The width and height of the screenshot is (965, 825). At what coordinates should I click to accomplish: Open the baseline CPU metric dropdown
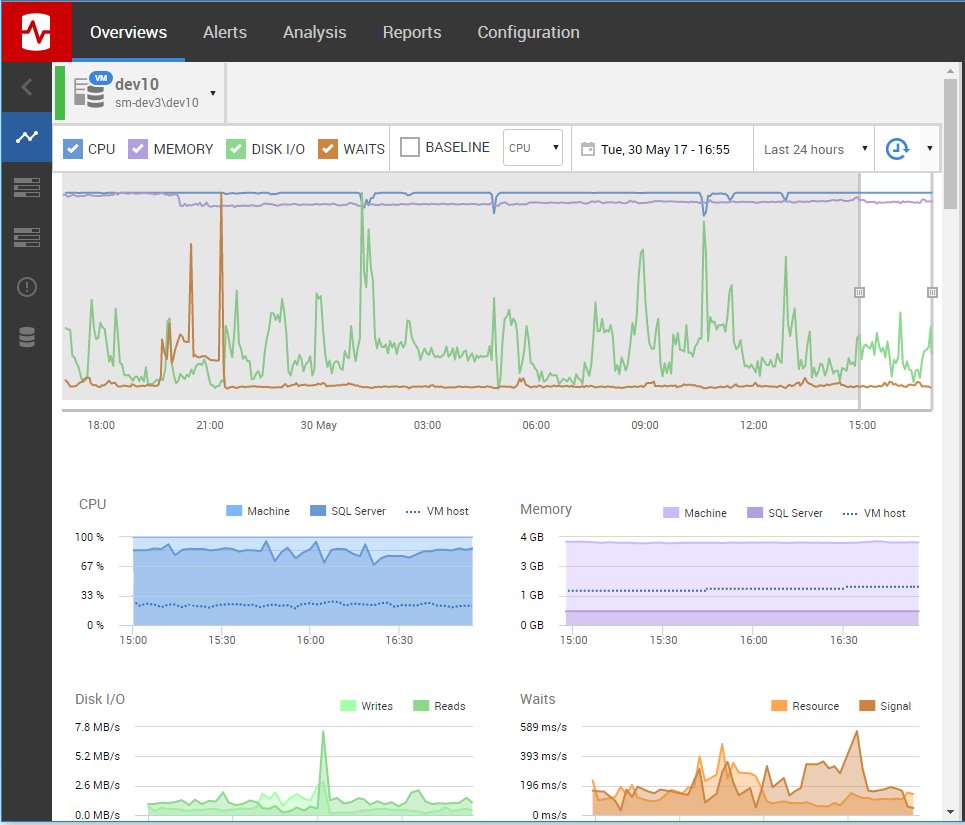(532, 148)
